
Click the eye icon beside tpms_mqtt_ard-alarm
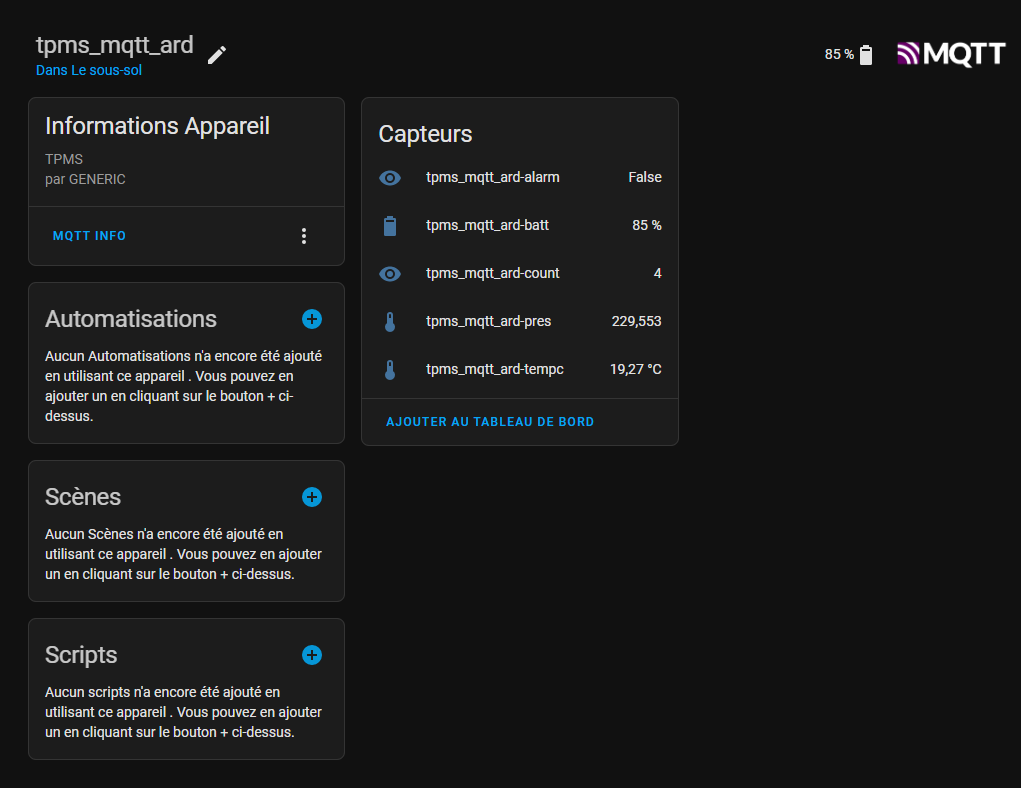pos(390,178)
